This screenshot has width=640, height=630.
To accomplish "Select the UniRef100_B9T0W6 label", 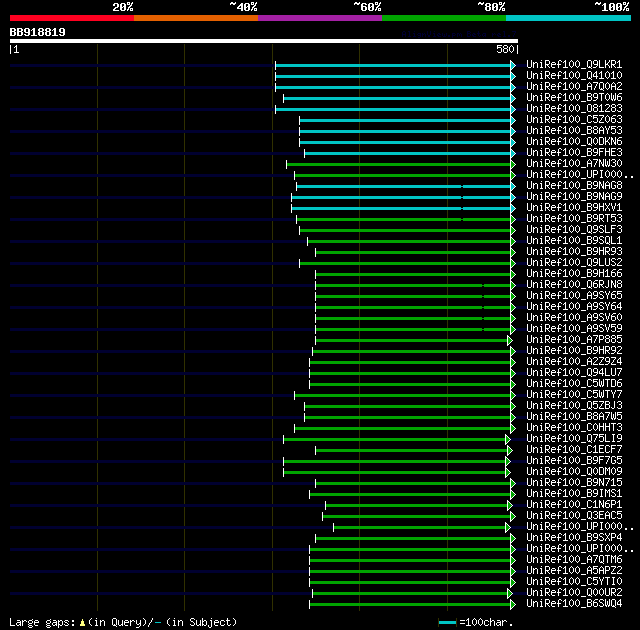I will coord(574,98).
